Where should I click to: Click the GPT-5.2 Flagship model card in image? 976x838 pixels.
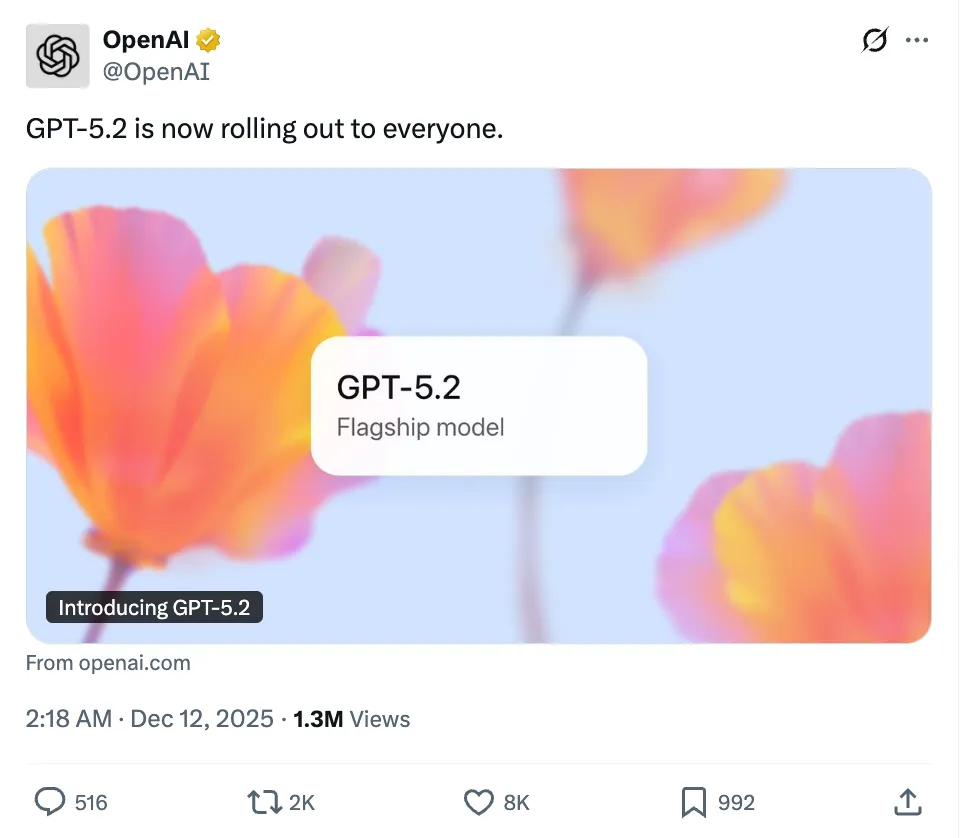click(x=478, y=405)
